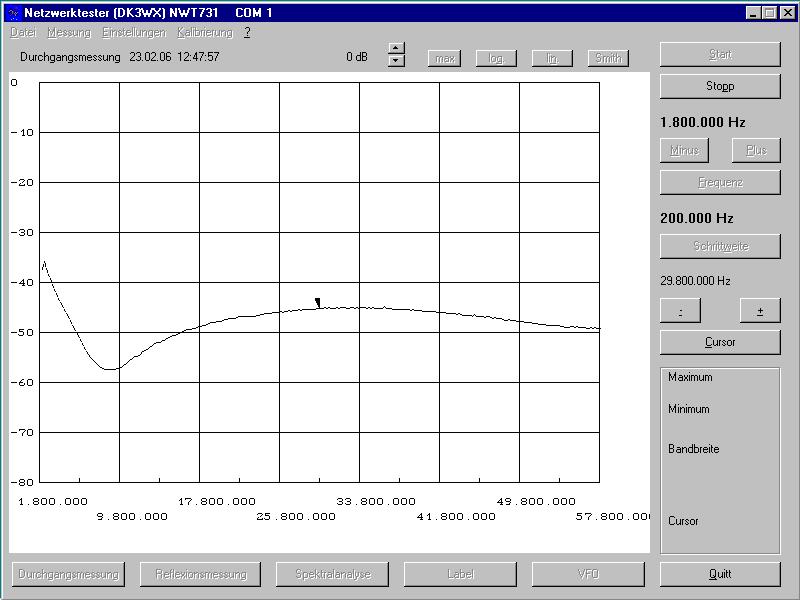
Task: Move cursor with the plus-minus (±) button
Action: pos(760,311)
